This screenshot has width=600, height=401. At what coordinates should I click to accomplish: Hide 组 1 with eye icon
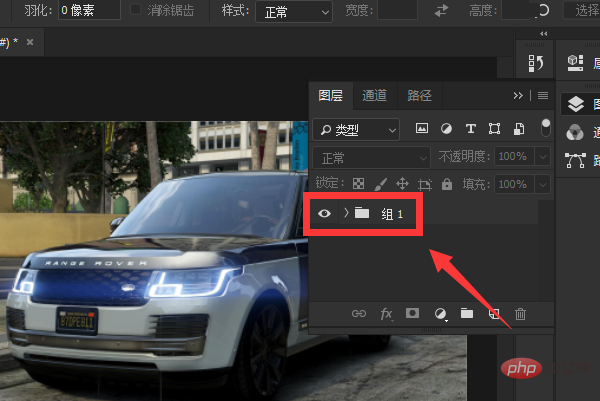324,213
